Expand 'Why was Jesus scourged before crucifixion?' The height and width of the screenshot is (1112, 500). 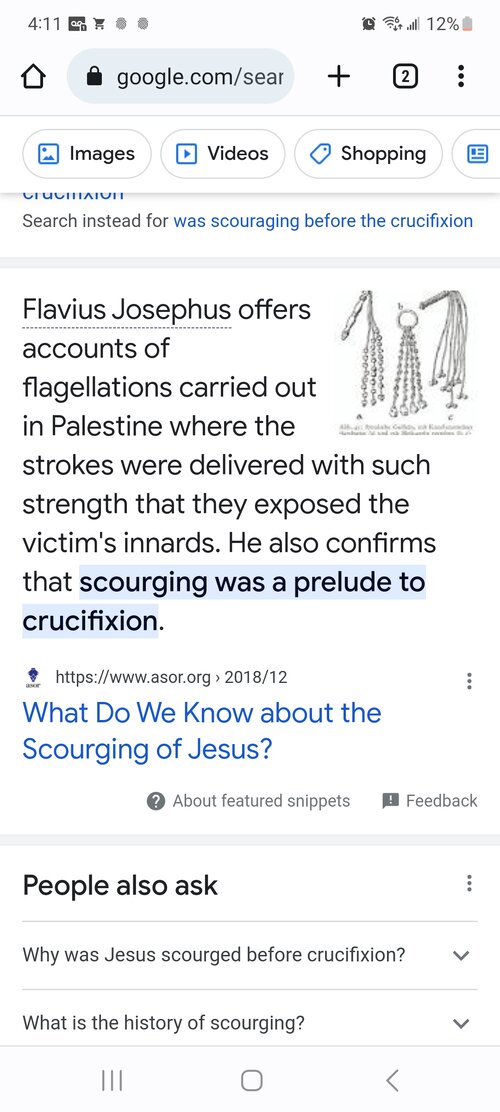(250, 955)
